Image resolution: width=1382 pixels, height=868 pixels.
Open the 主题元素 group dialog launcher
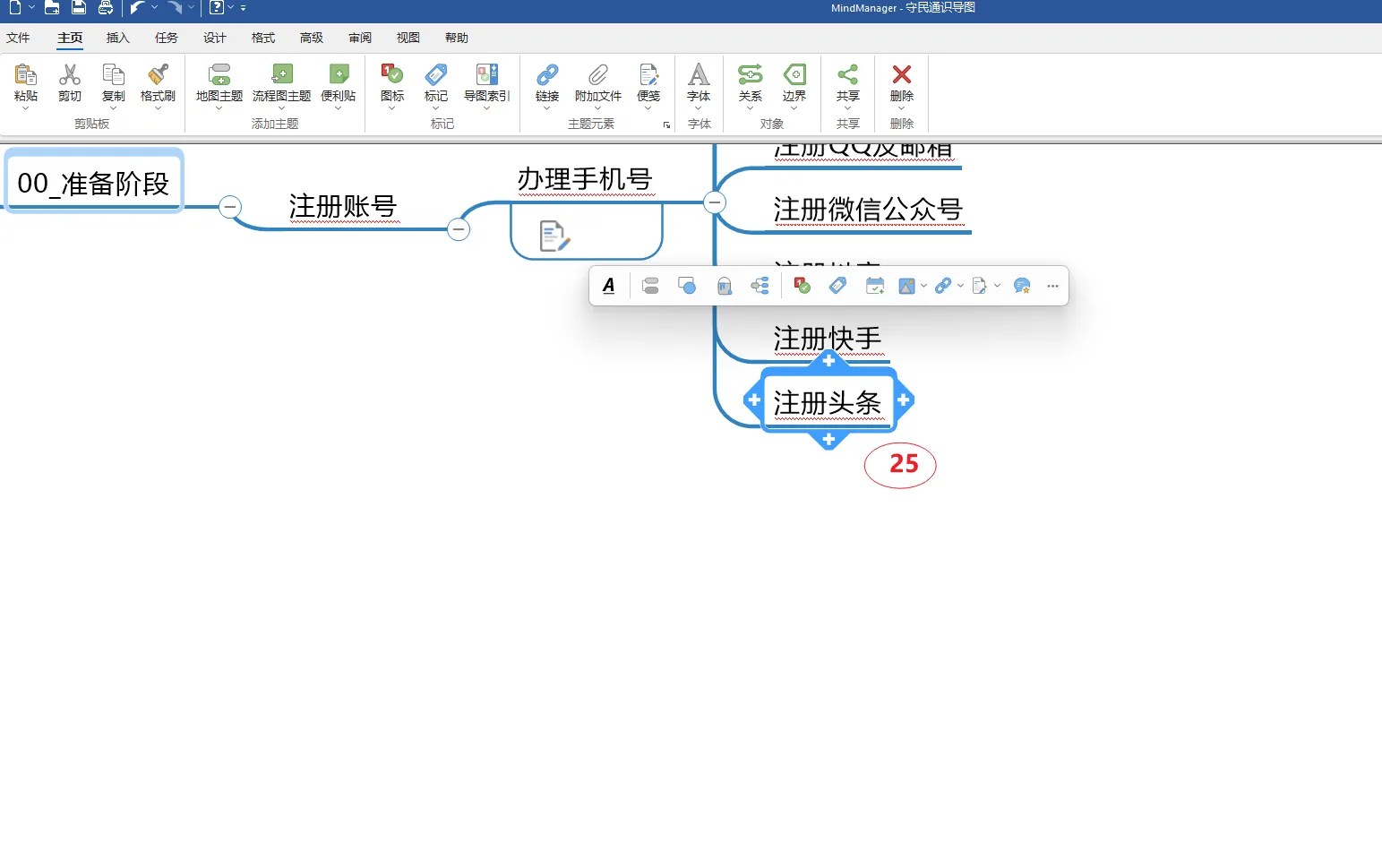pos(666,125)
